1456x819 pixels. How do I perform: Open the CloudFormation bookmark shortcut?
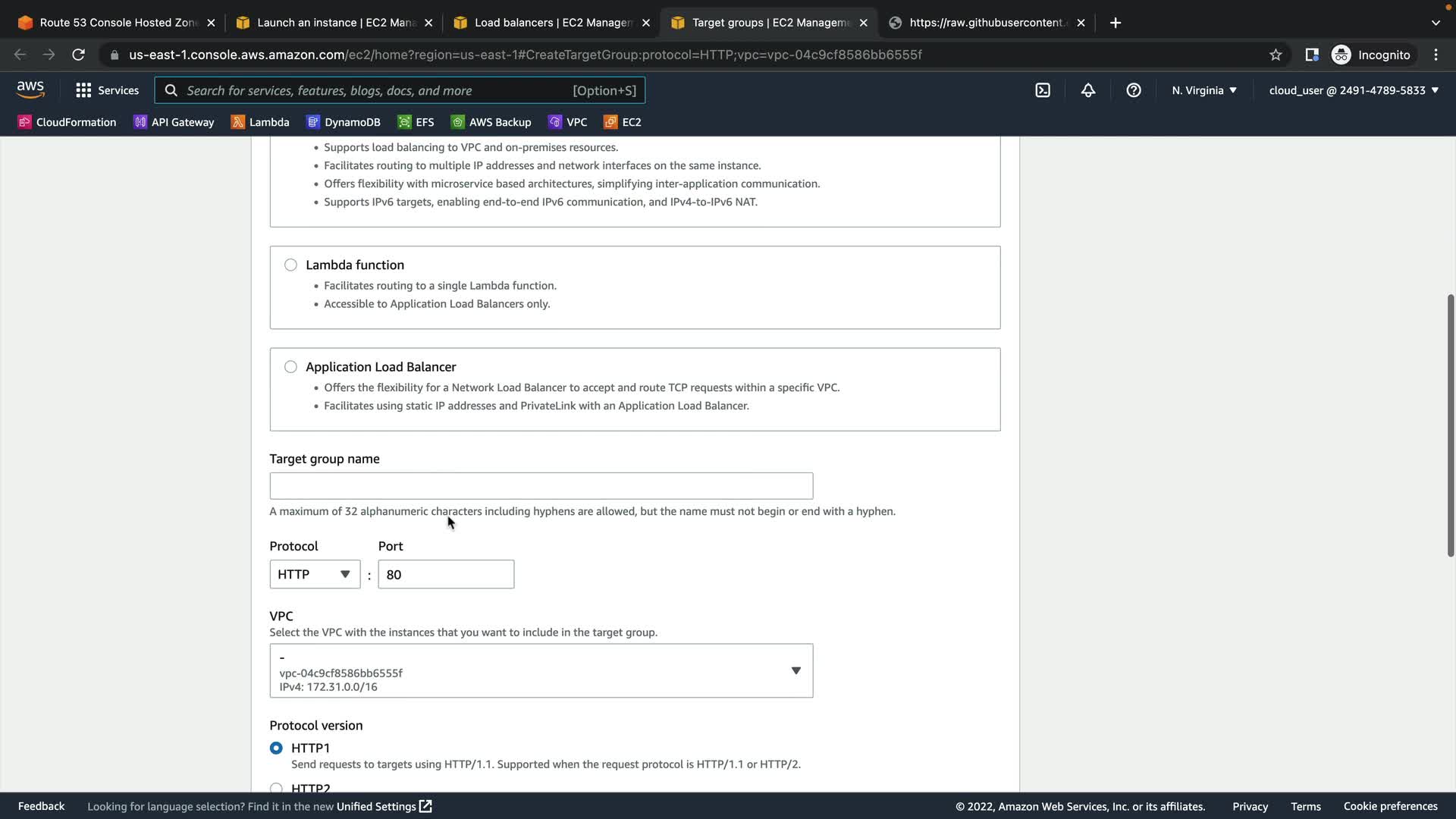coord(67,122)
